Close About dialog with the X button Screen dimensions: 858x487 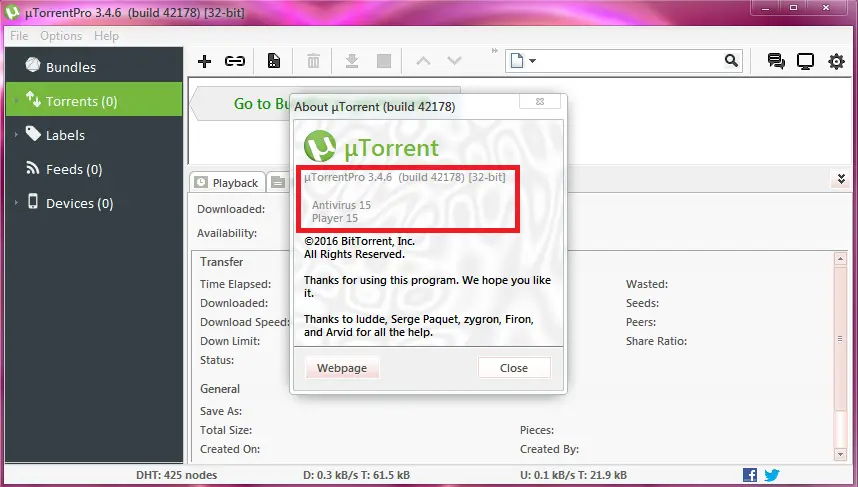[540, 102]
